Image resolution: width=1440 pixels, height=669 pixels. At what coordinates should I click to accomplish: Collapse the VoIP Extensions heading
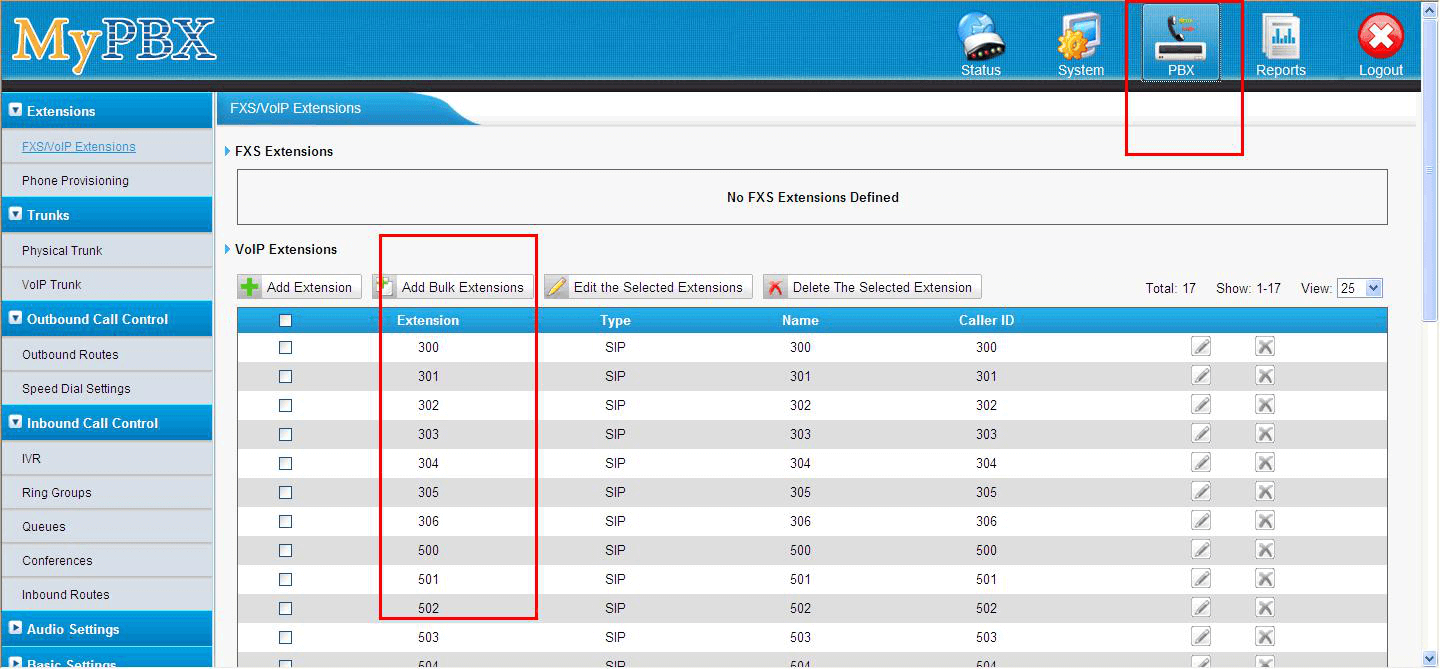[x=281, y=249]
